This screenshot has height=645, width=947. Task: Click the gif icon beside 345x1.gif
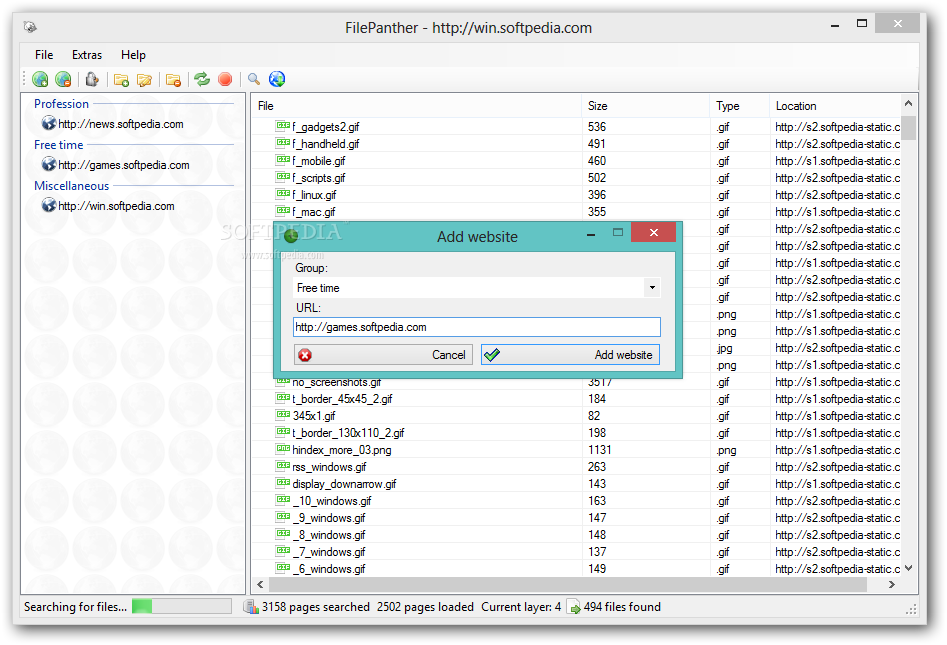283,414
